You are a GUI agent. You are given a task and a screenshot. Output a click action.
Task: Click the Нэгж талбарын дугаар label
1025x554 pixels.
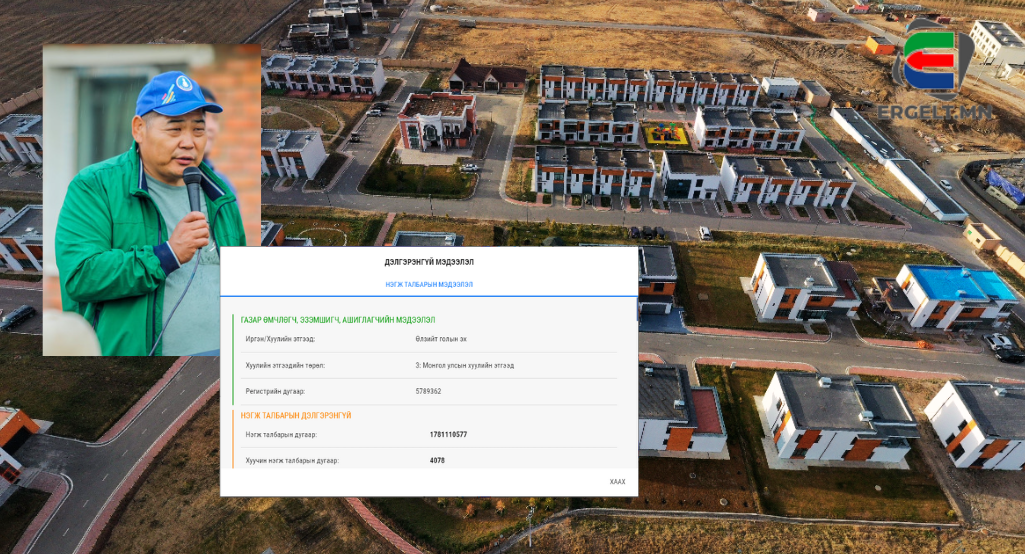pos(281,435)
